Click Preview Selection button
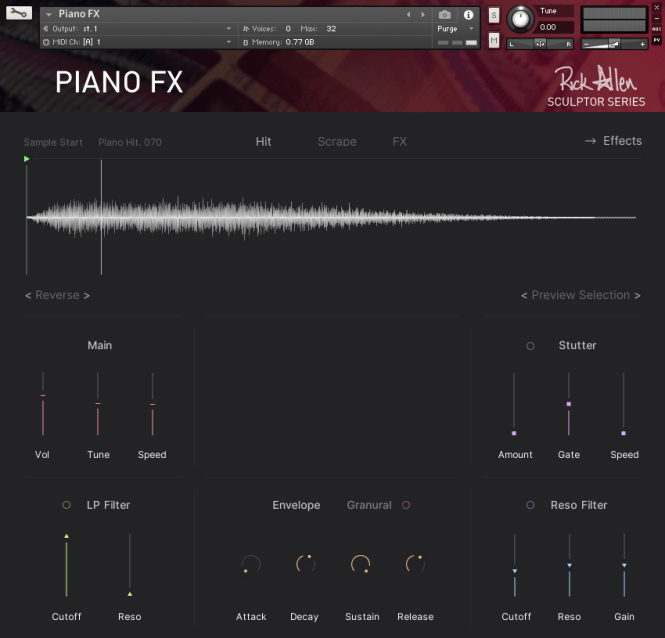The width and height of the screenshot is (665, 638). pyautogui.click(x=580, y=295)
